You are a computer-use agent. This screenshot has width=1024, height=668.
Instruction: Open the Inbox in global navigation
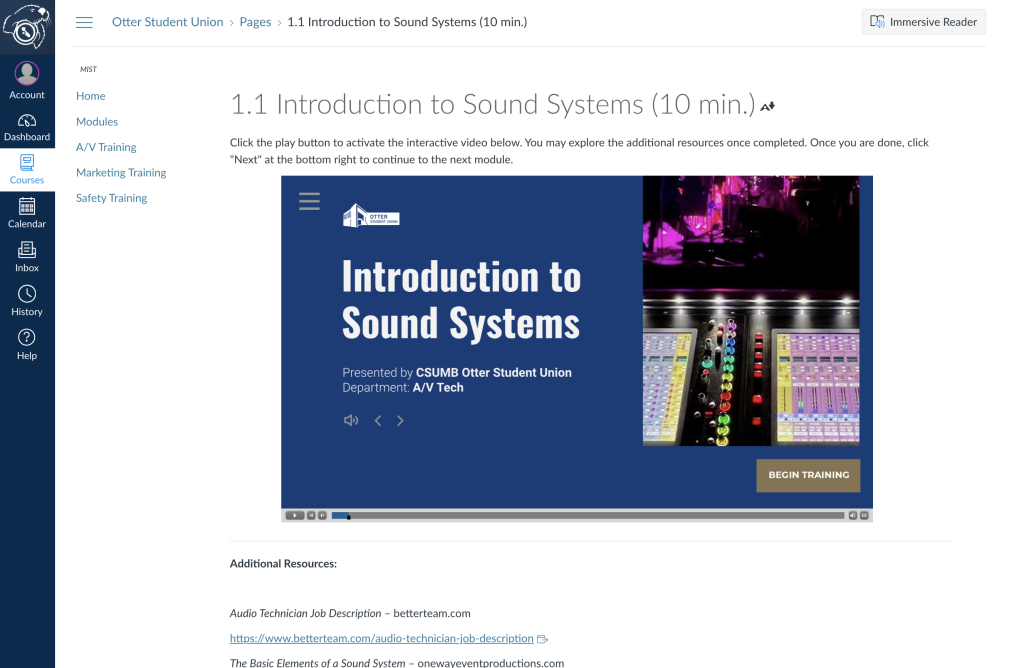pyautogui.click(x=27, y=257)
